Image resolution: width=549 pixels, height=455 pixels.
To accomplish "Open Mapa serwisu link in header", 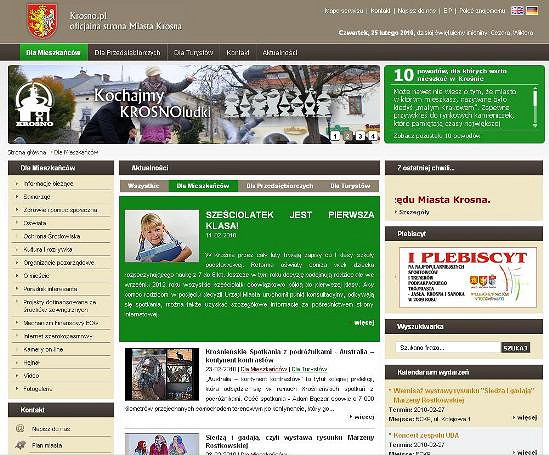I will [343, 11].
